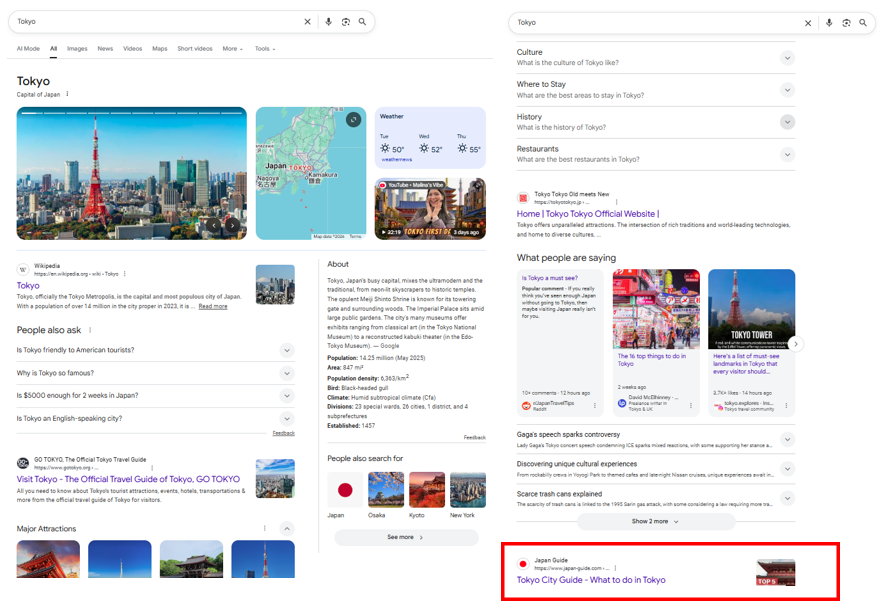
Task: Click the Wikipedia favicon beside the Tokyo result
Action: pyautogui.click(x=23, y=270)
